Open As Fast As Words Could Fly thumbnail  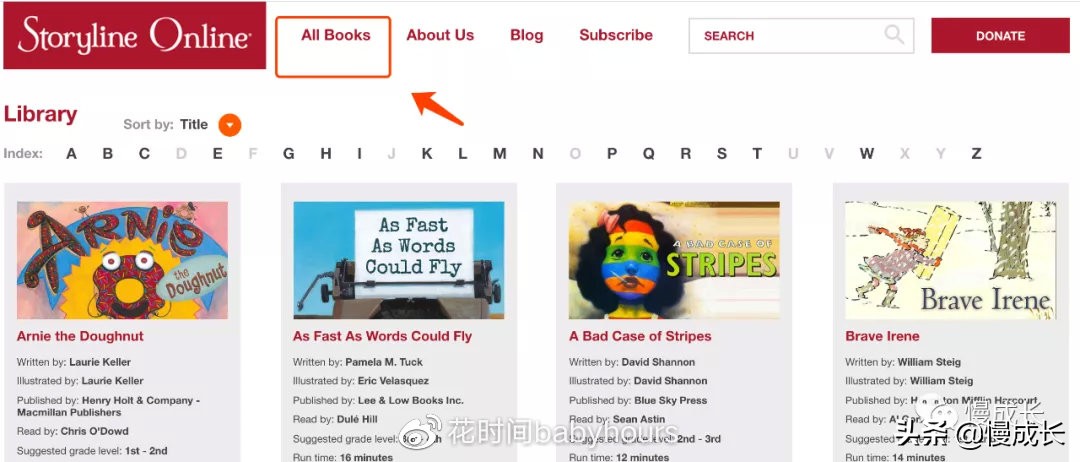coord(399,260)
